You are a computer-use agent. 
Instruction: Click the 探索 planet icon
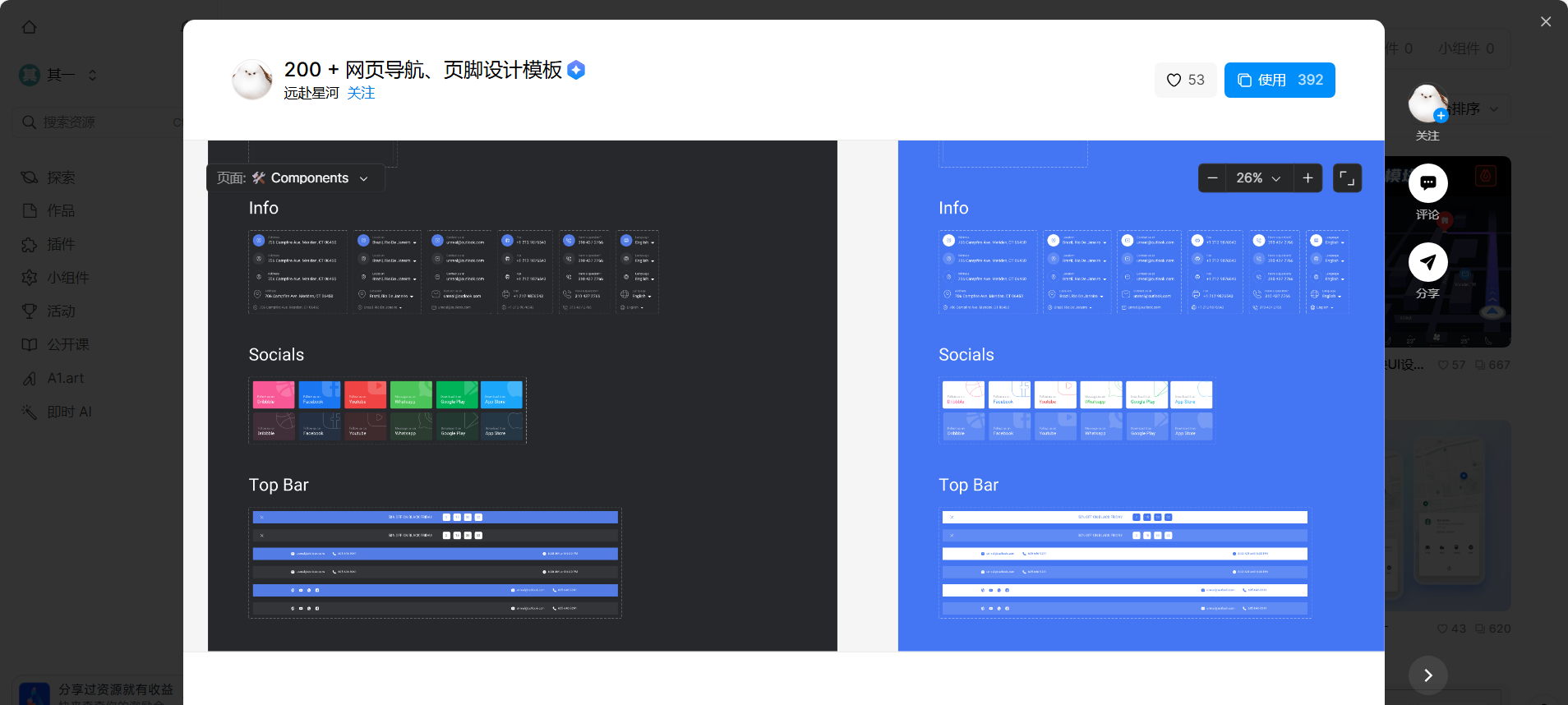tap(30, 177)
